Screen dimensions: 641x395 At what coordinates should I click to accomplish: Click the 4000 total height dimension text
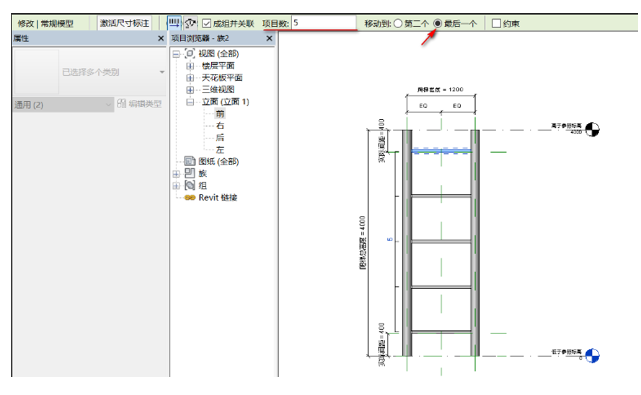(363, 242)
